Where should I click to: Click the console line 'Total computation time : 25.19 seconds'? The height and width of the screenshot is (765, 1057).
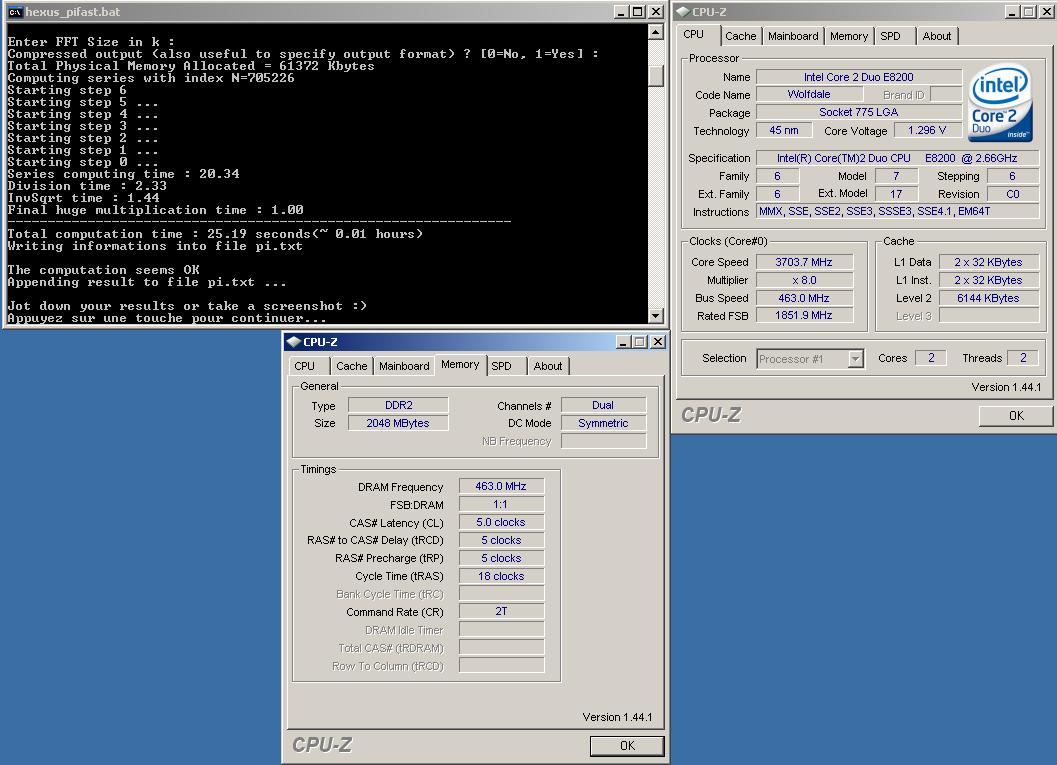(x=215, y=234)
